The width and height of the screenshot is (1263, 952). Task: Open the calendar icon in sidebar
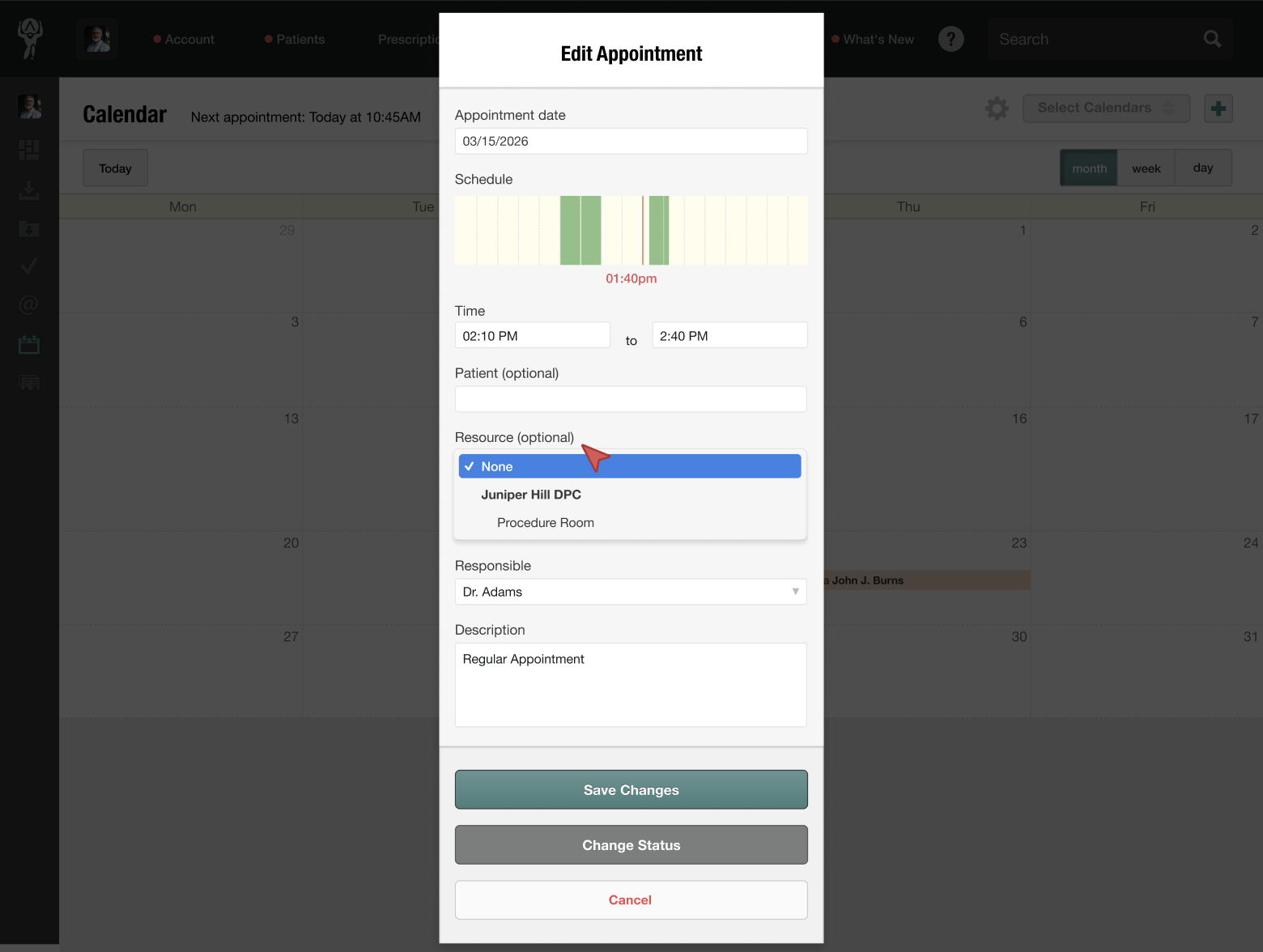[x=29, y=345]
